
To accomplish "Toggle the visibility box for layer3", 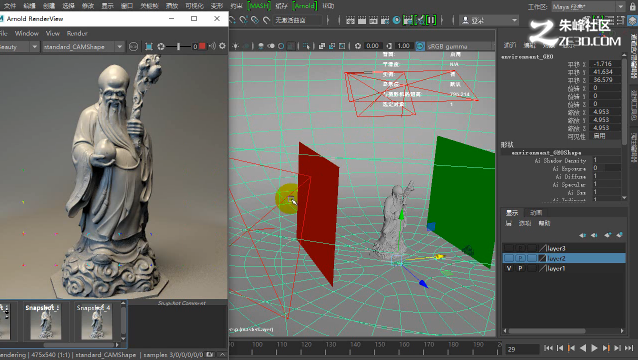I will [x=509, y=248].
